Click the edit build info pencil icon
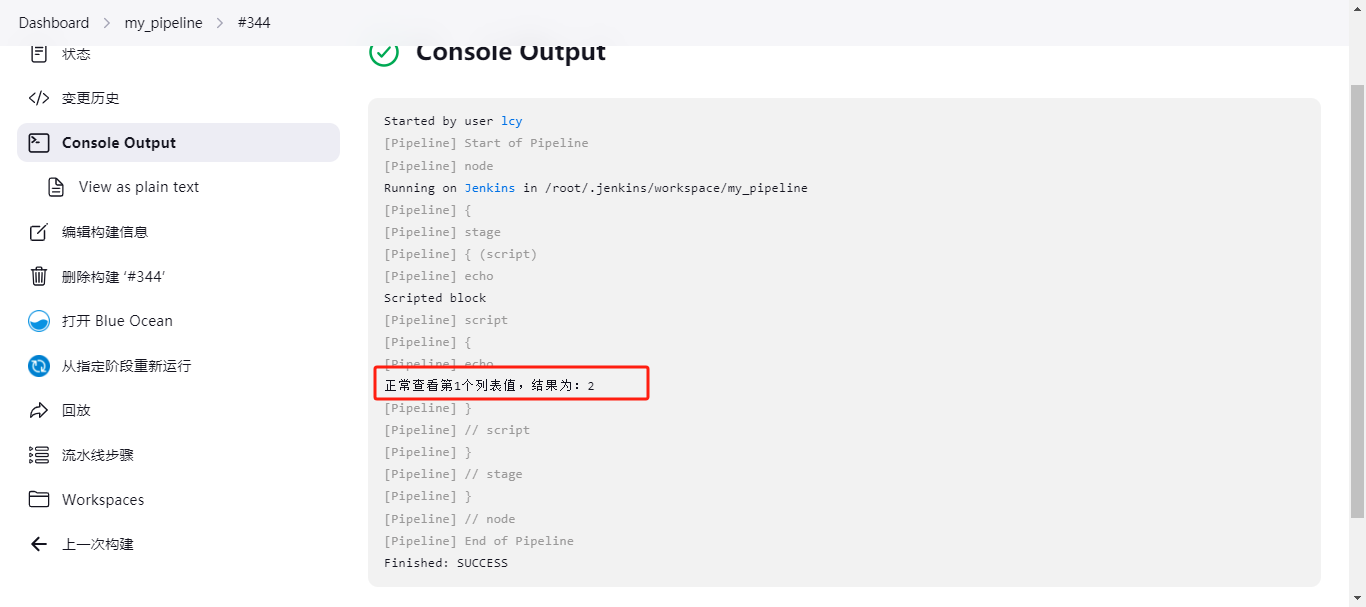 tap(39, 232)
